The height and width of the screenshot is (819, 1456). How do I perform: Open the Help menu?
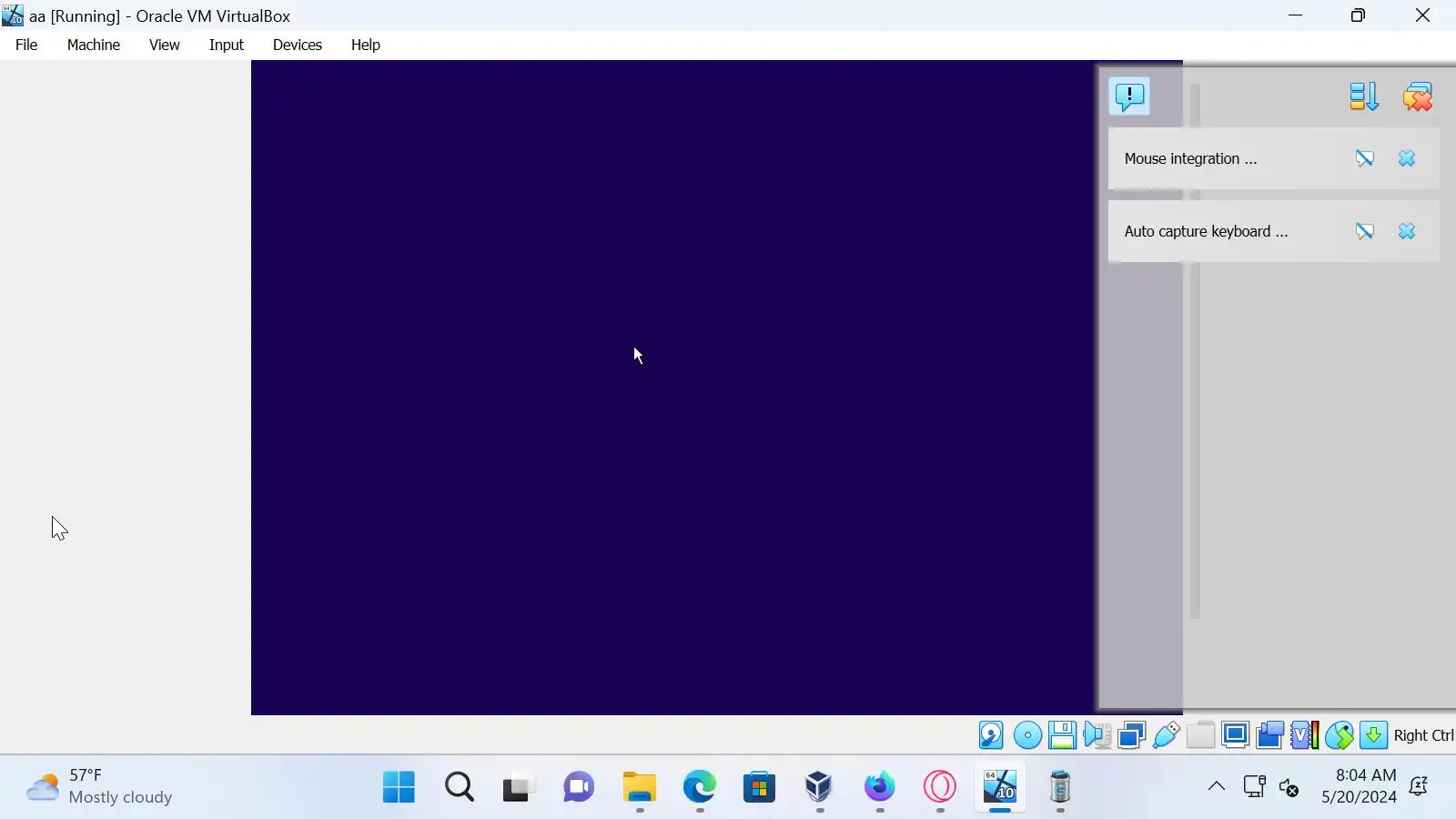pos(366,45)
